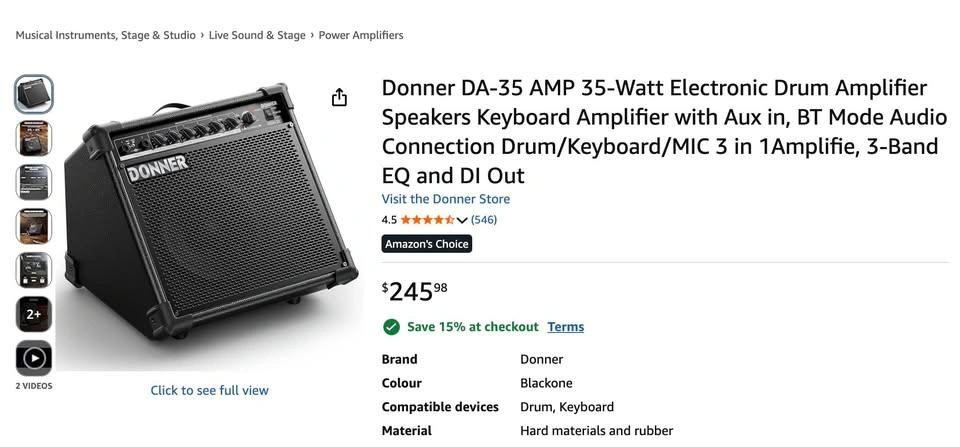Click the Amazon's Choice badge
Image resolution: width=960 pixels, height=447 pixels.
pos(426,244)
